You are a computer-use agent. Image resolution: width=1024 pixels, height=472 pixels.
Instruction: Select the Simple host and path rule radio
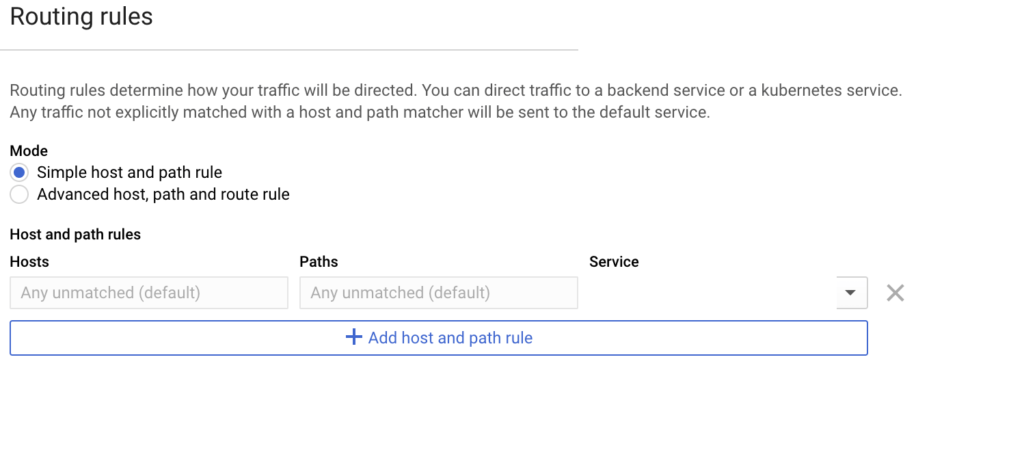pyautogui.click(x=19, y=173)
